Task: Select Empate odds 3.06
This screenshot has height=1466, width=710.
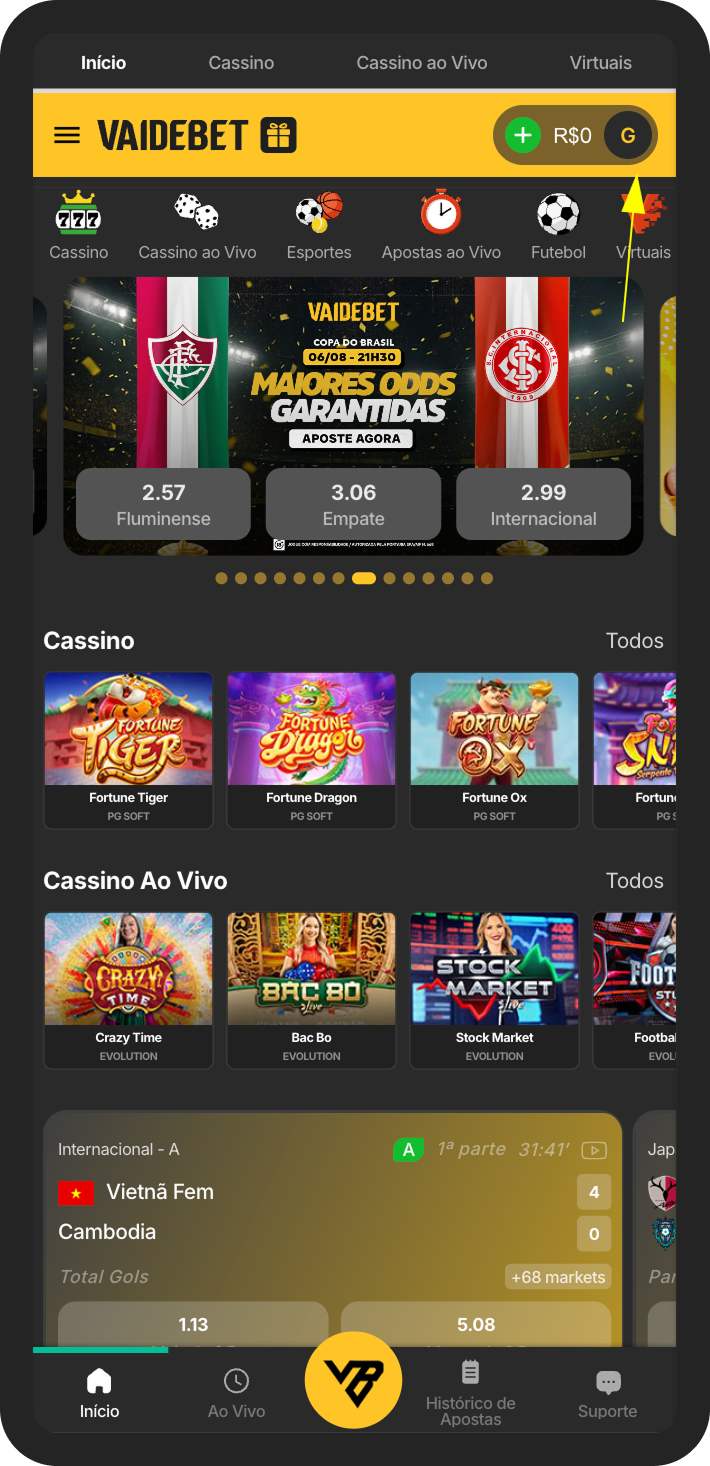Action: tap(353, 504)
